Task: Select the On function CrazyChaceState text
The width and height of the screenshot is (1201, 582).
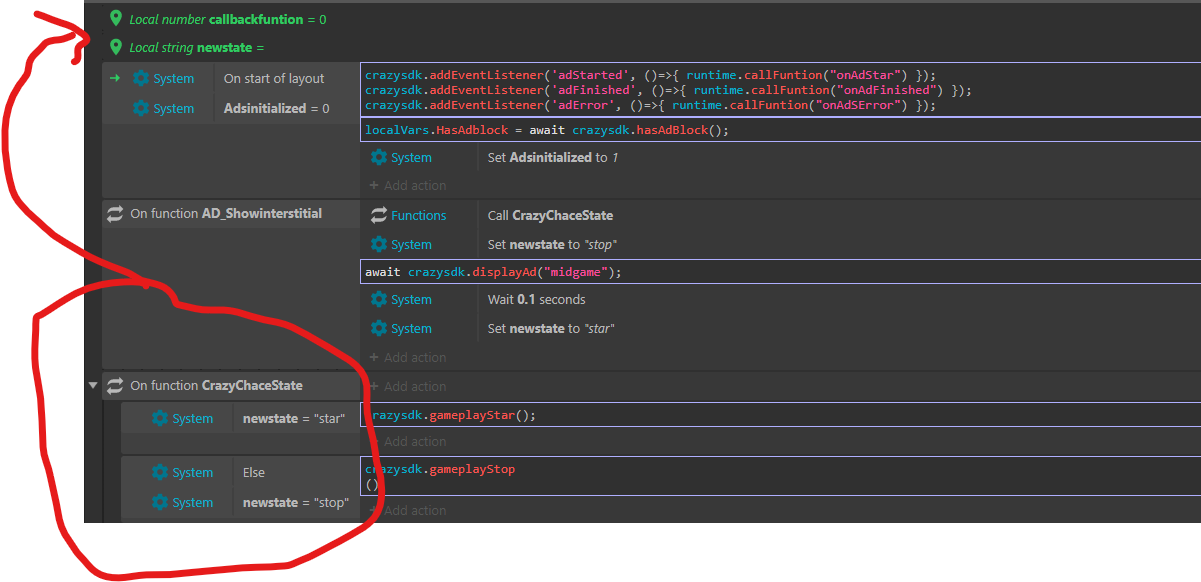Action: click(x=216, y=385)
